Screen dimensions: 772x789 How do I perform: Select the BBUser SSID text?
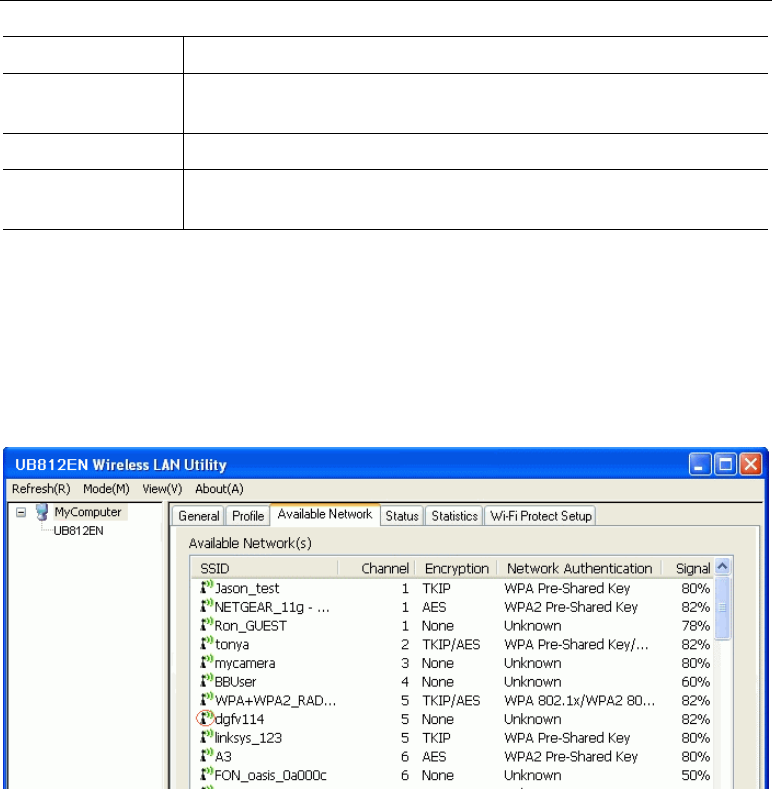tap(236, 681)
